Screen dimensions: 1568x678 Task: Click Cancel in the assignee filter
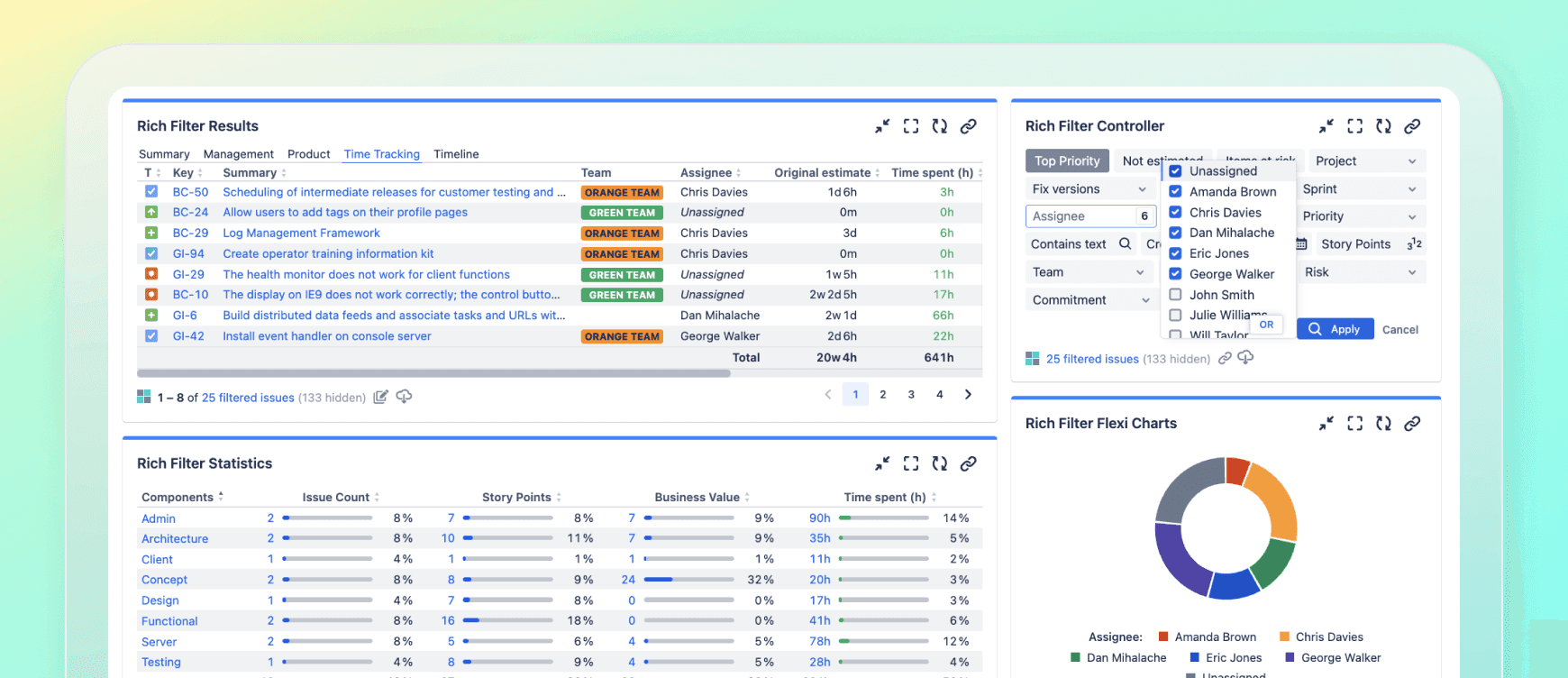(x=1400, y=330)
